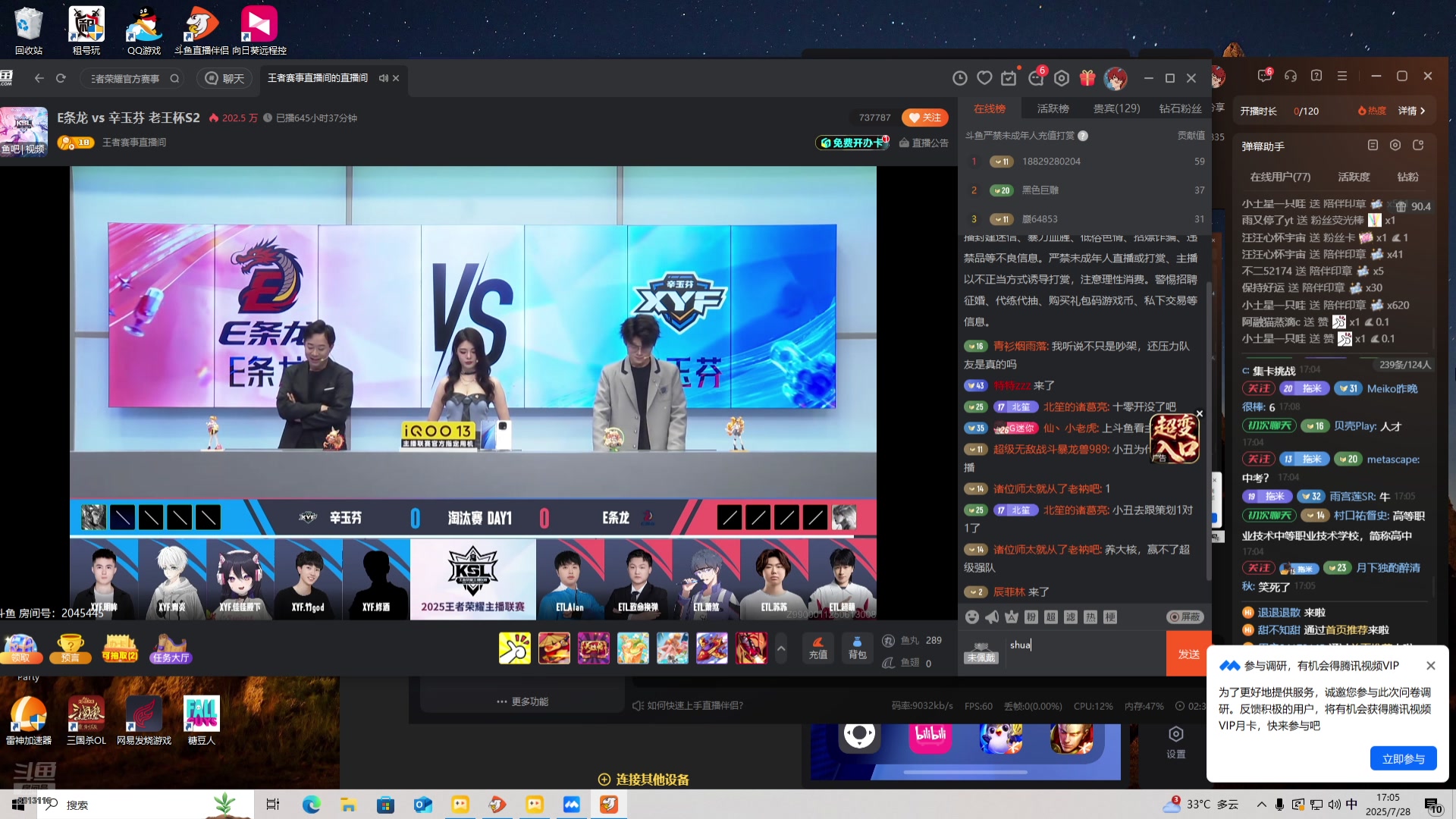Viewport: 1456px width, 819px height.
Task: Open the watch history clock icon
Action: [960, 78]
